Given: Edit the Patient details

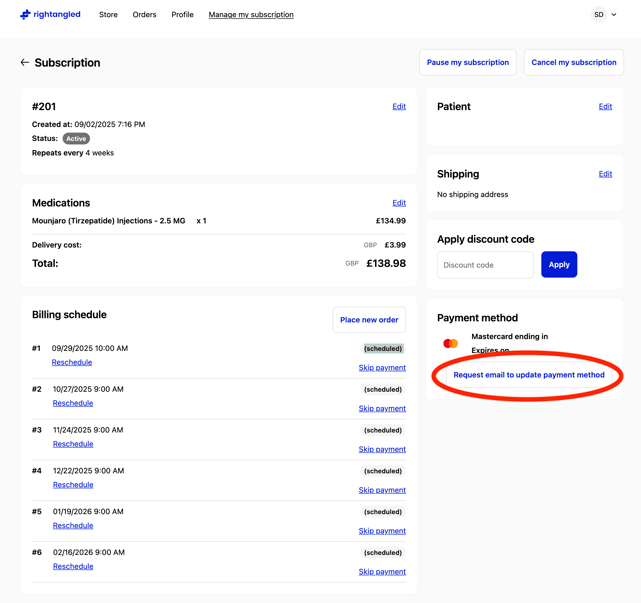Looking at the screenshot, I should (x=605, y=106).
